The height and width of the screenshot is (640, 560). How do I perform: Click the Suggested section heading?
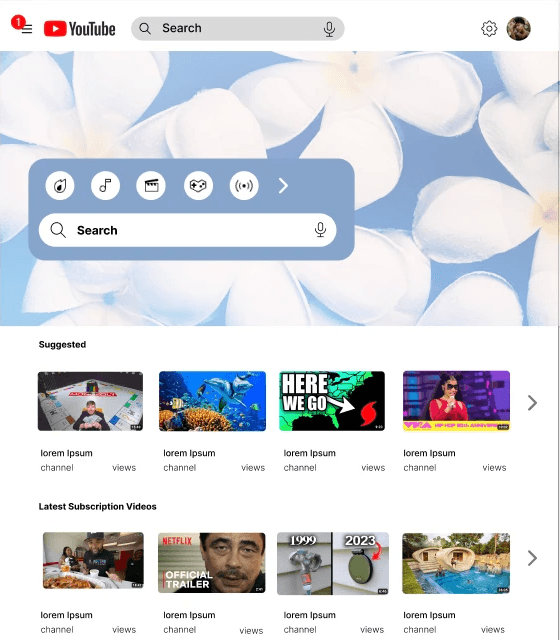[x=62, y=344]
